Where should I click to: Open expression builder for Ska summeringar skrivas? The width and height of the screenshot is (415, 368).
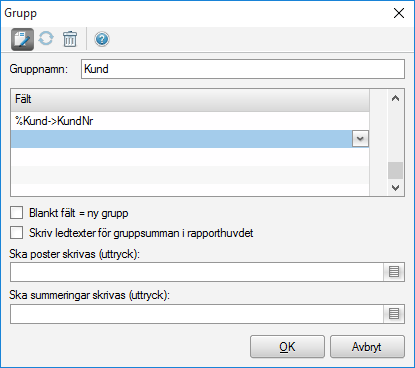click(x=394, y=314)
